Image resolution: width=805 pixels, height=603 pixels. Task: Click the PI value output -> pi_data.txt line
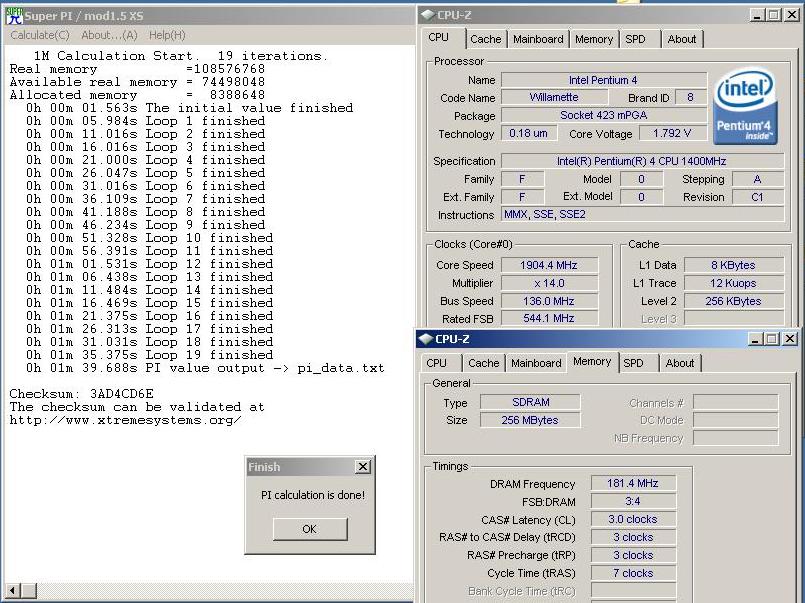click(205, 368)
